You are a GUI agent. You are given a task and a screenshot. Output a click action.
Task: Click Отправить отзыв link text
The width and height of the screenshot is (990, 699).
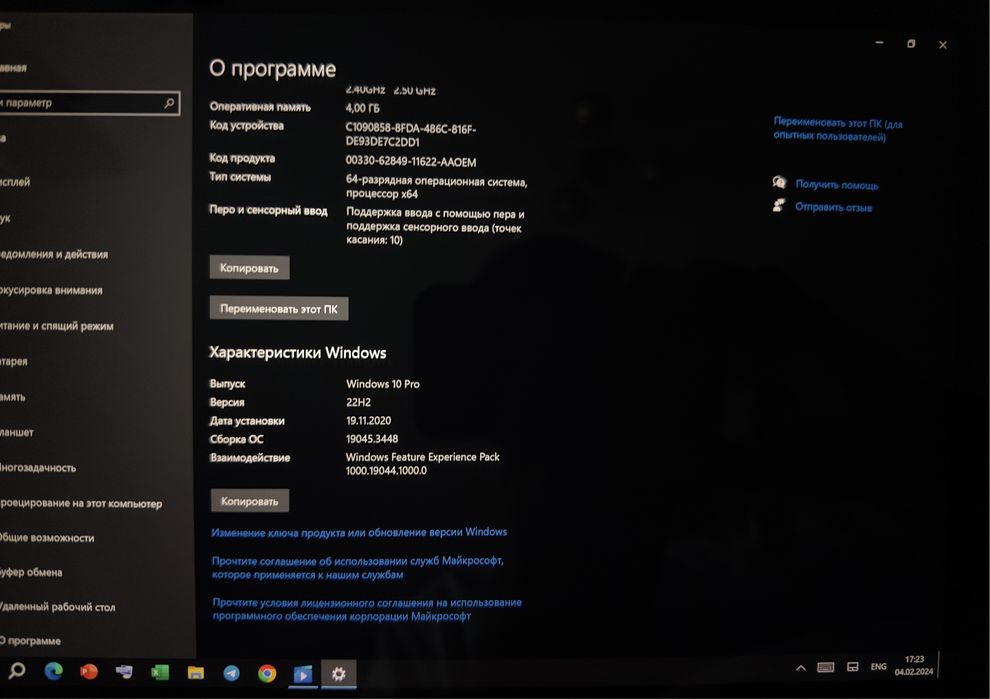pyautogui.click(x=833, y=207)
